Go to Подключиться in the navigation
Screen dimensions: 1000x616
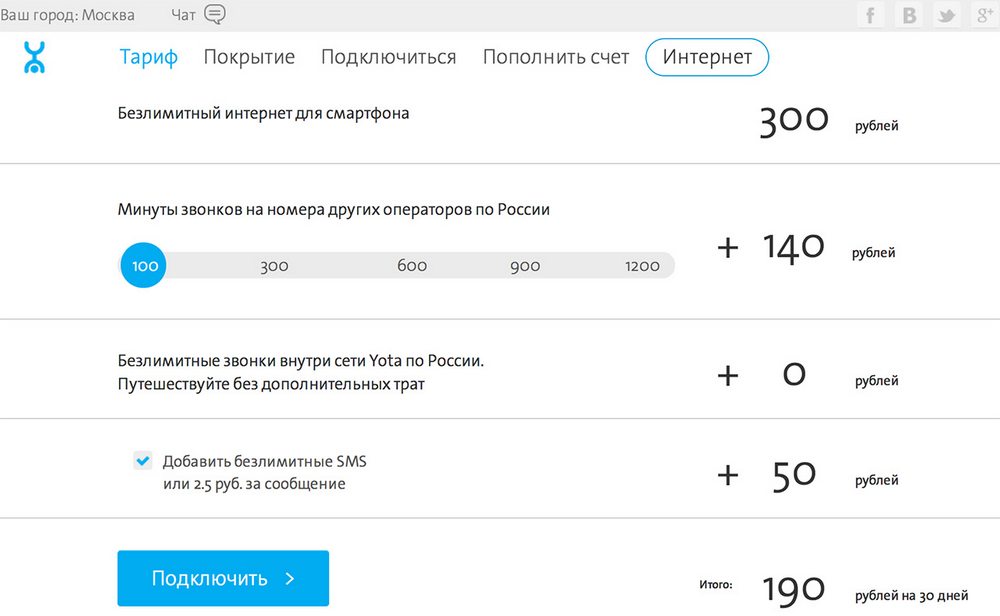tap(388, 57)
